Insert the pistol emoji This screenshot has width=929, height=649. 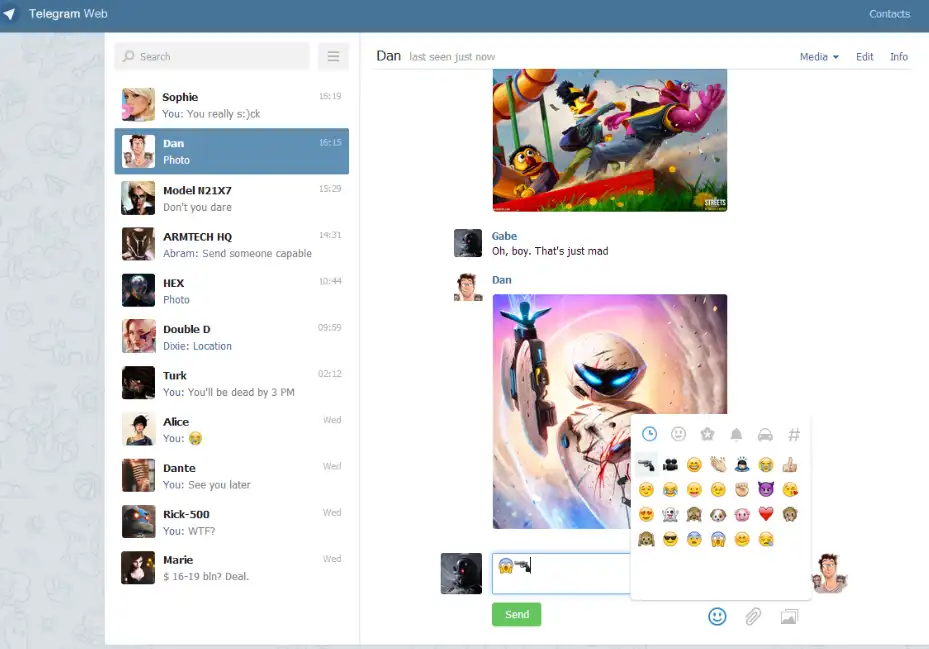(x=646, y=465)
